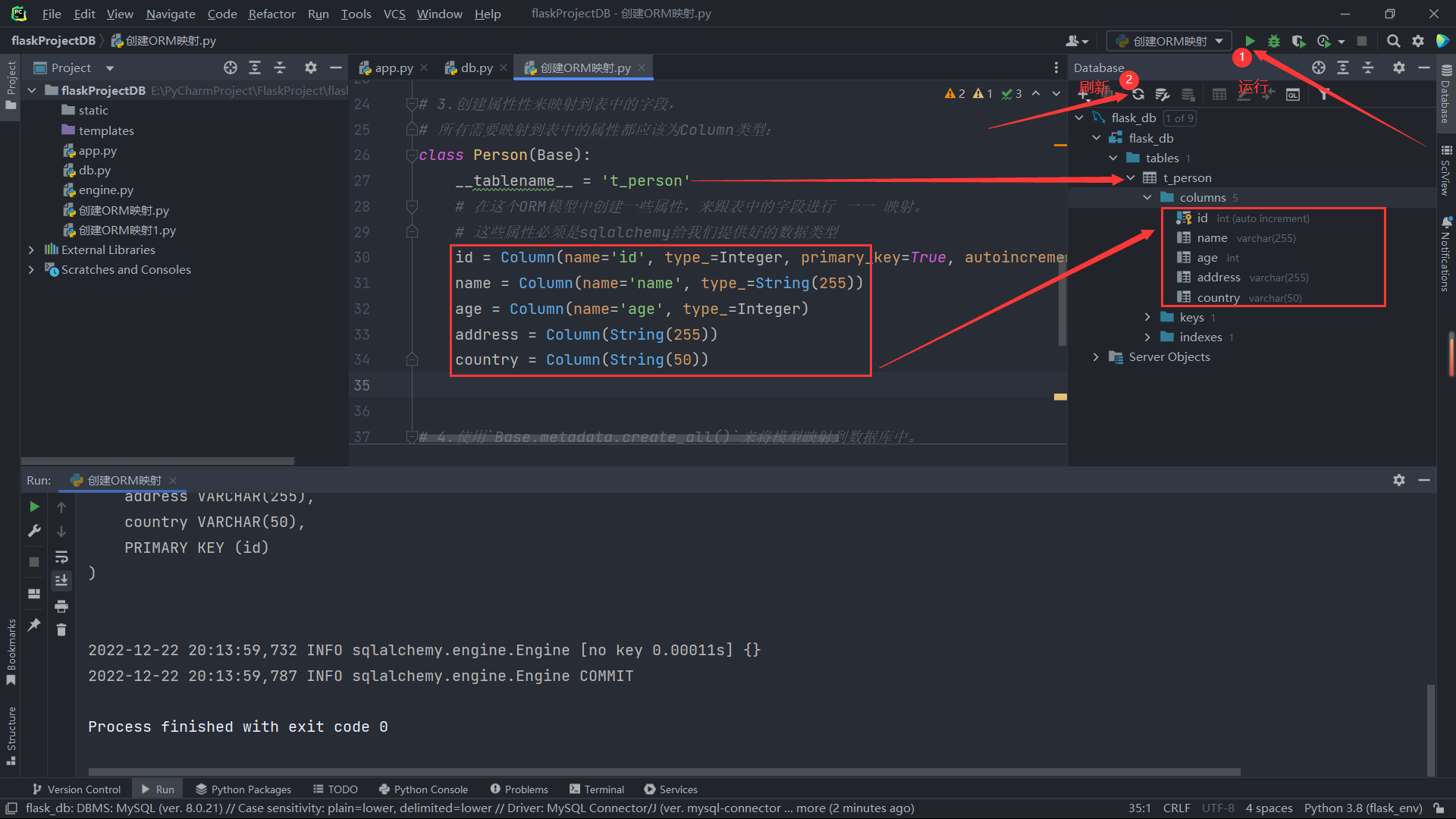Open the Refactor menu
Image resolution: width=1456 pixels, height=819 pixels.
click(271, 14)
